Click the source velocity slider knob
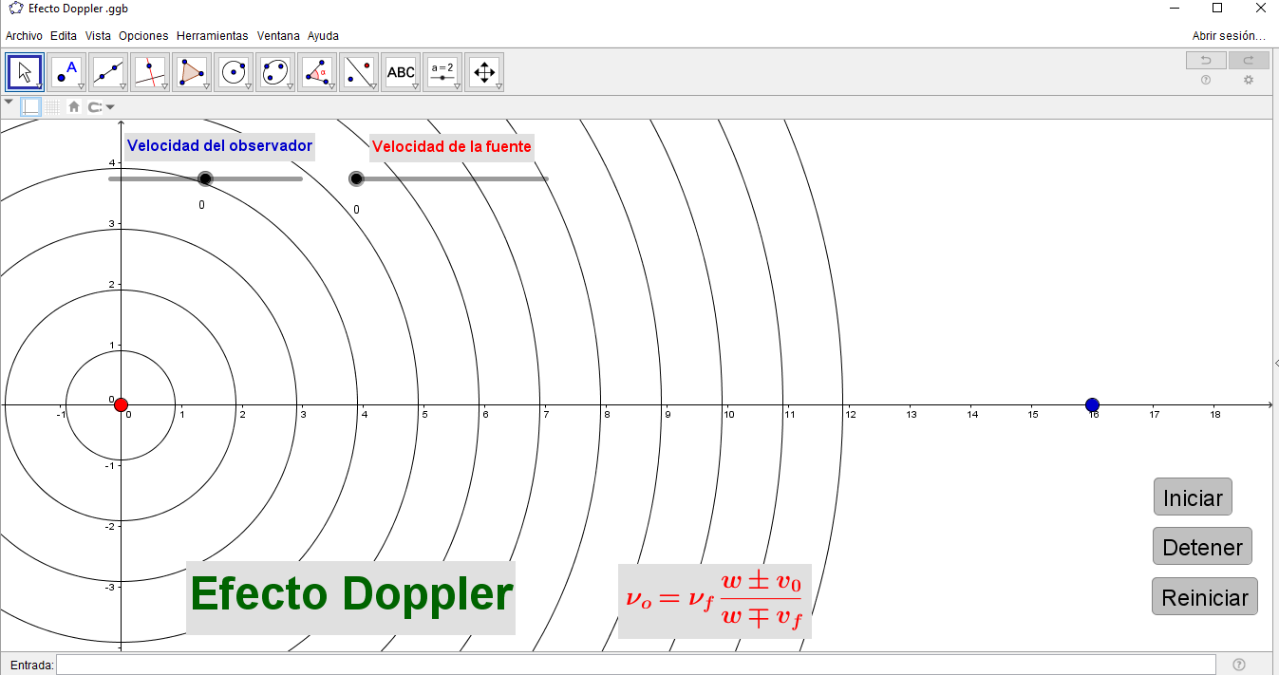The image size is (1279, 675). tap(356, 179)
